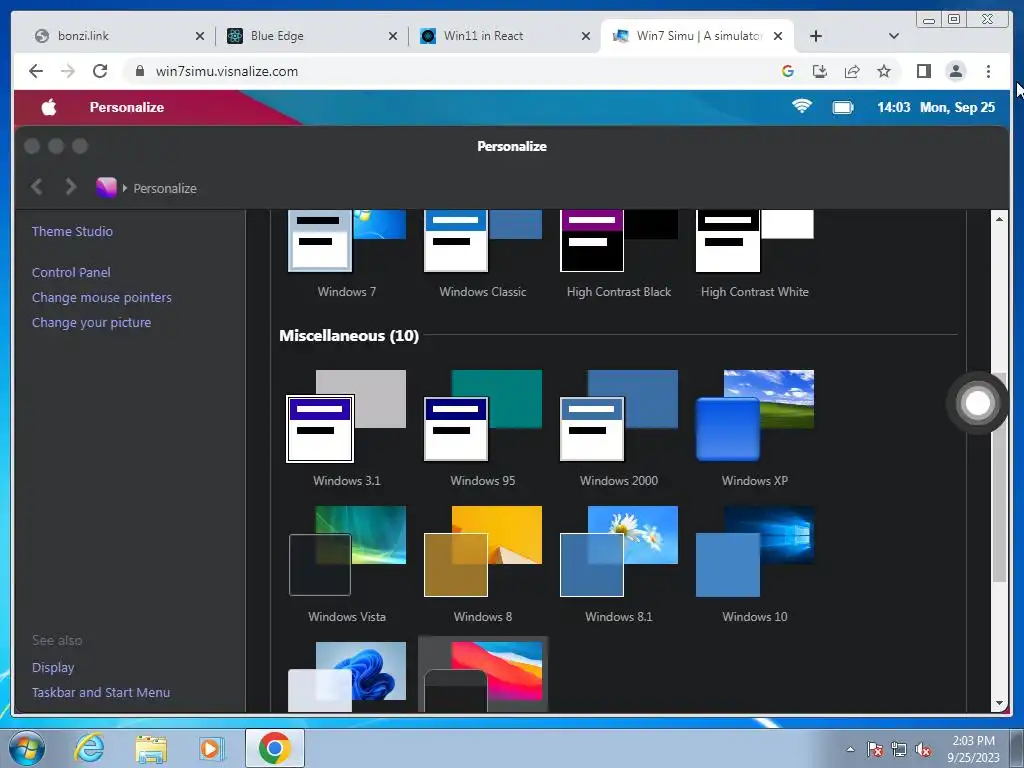Viewport: 1024px width, 768px height.
Task: Open the Apple menu icon
Action: [49, 107]
